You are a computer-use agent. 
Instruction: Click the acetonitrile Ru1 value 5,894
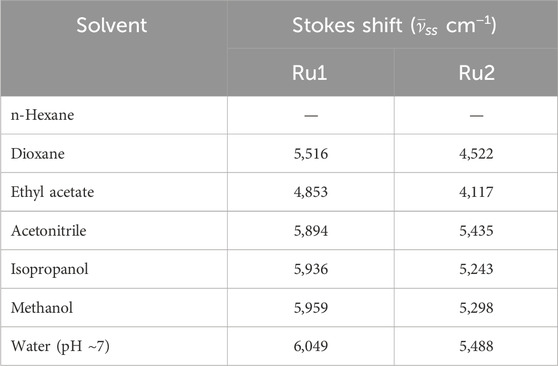(311, 231)
